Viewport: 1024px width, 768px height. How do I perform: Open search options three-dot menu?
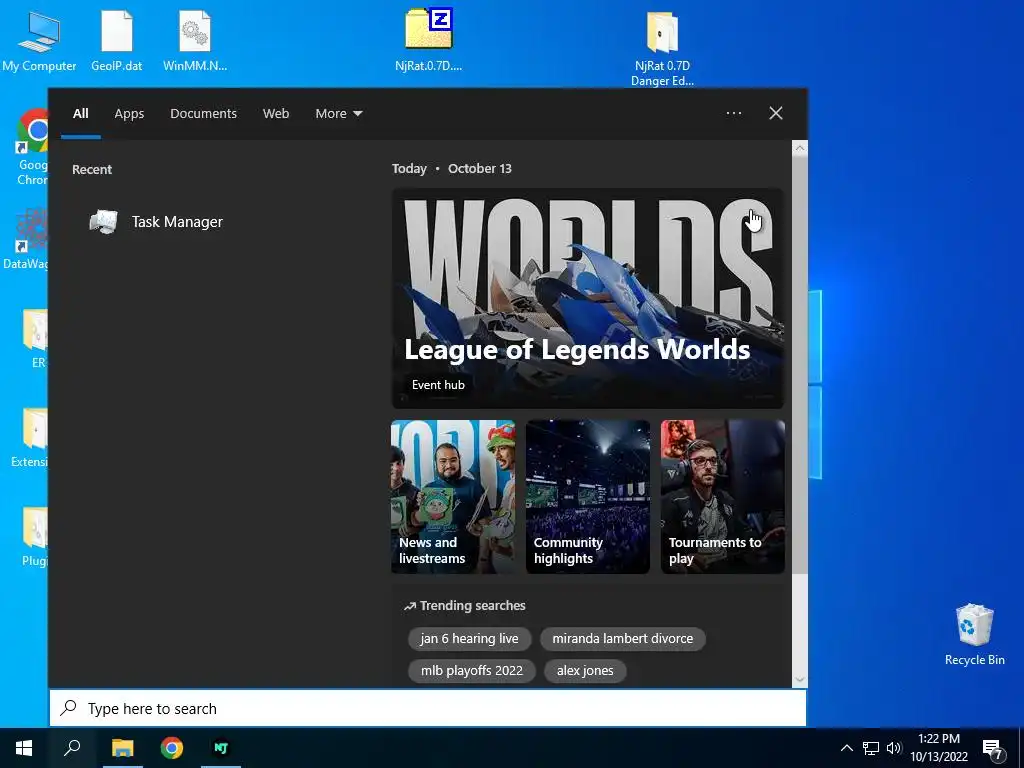tap(734, 113)
